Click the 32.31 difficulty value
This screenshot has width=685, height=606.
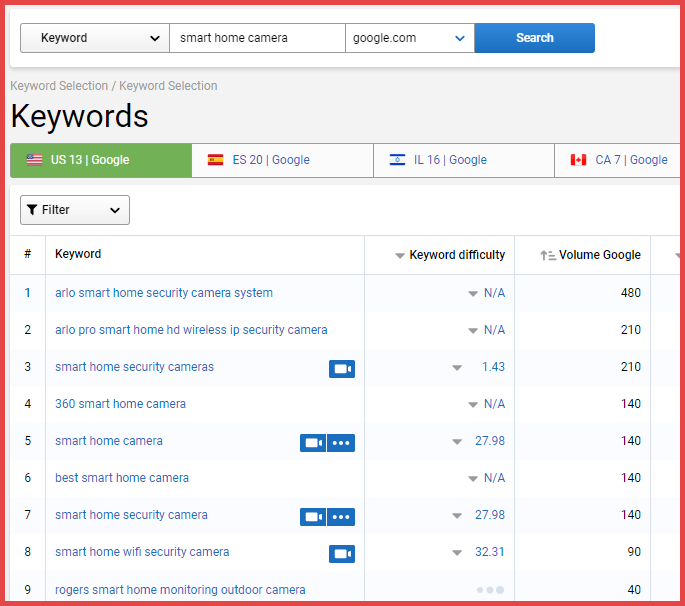click(x=490, y=552)
